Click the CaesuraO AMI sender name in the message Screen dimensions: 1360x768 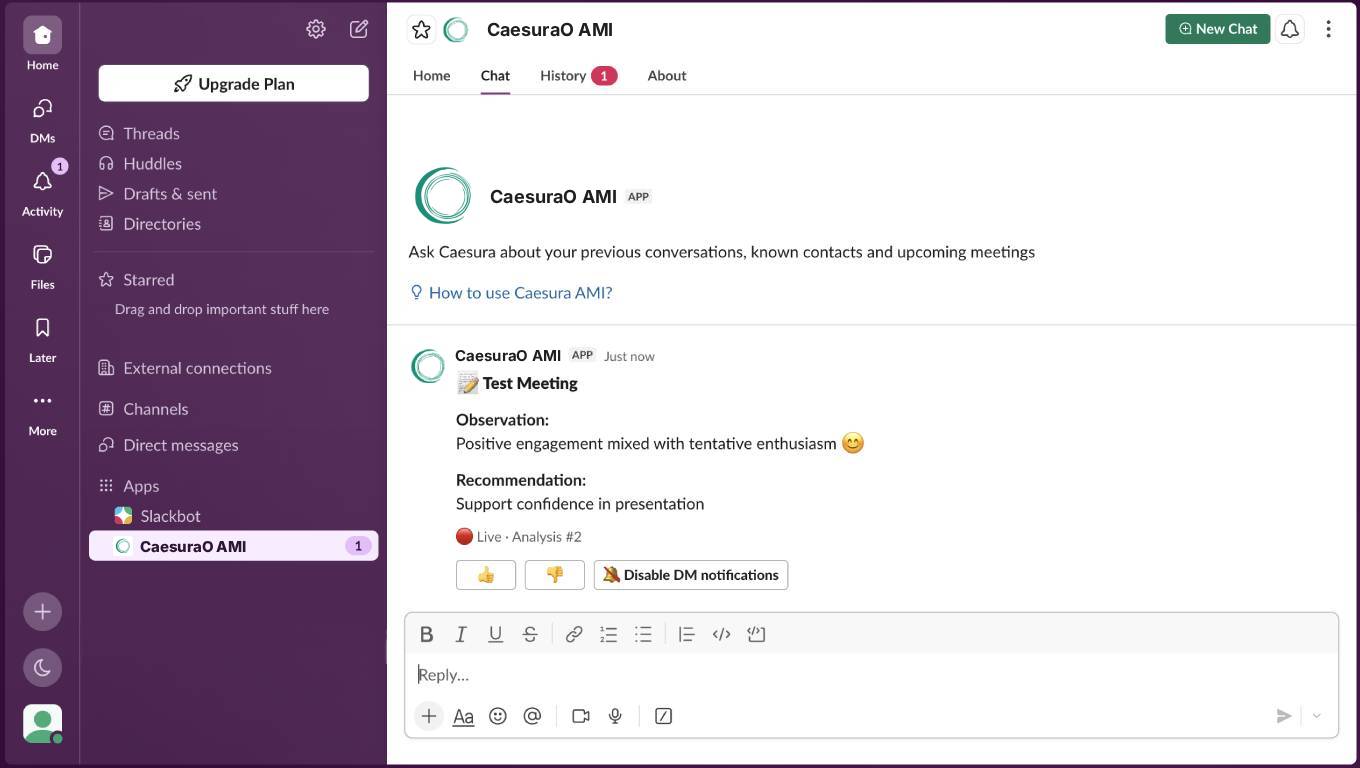pos(508,356)
